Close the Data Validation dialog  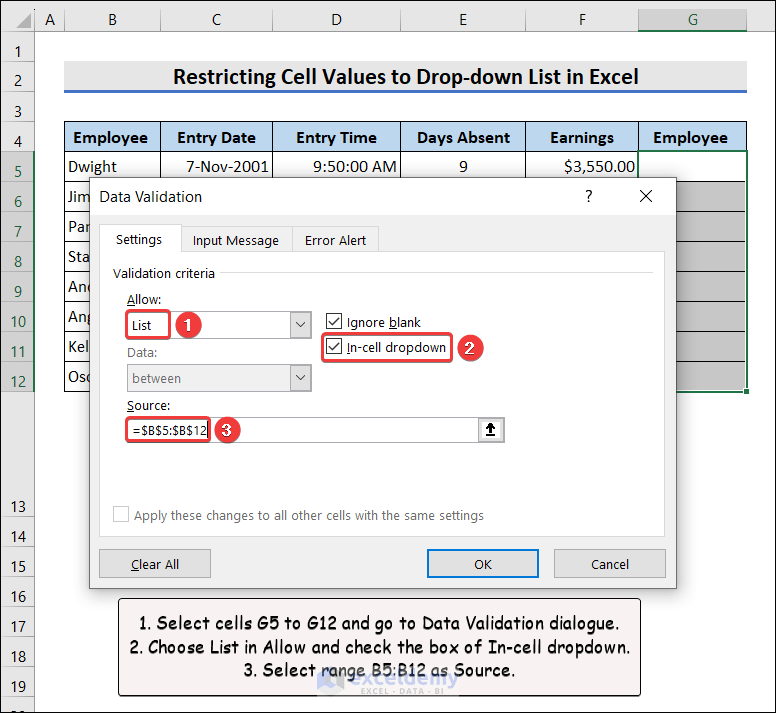(x=646, y=196)
